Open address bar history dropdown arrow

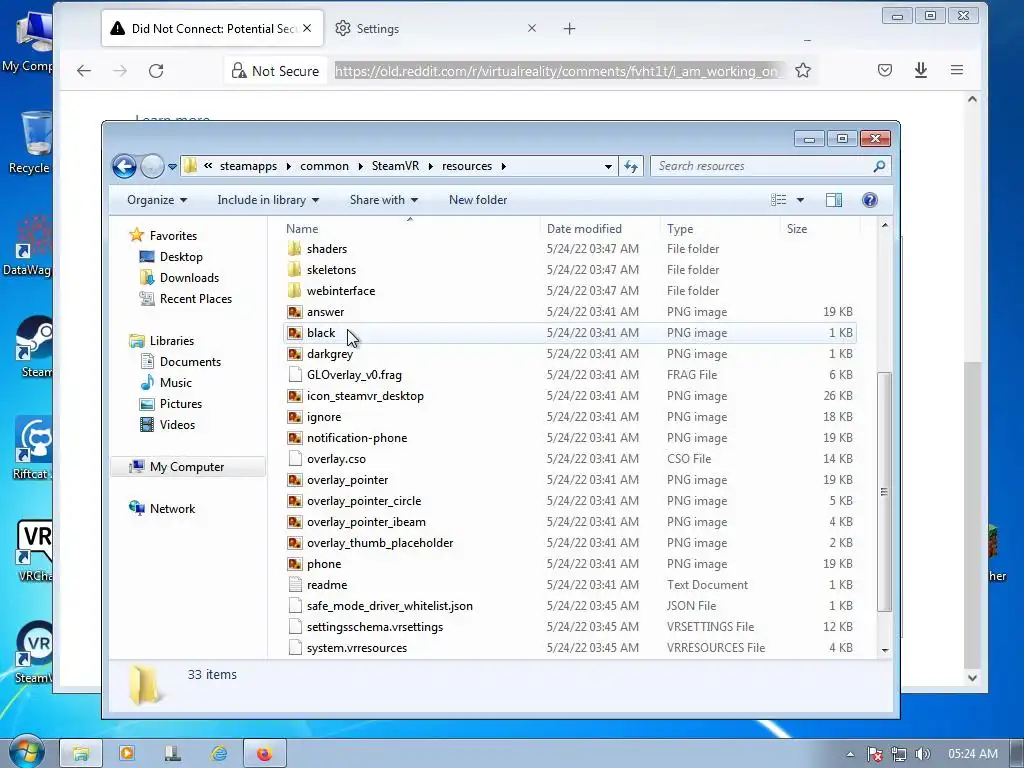click(608, 167)
